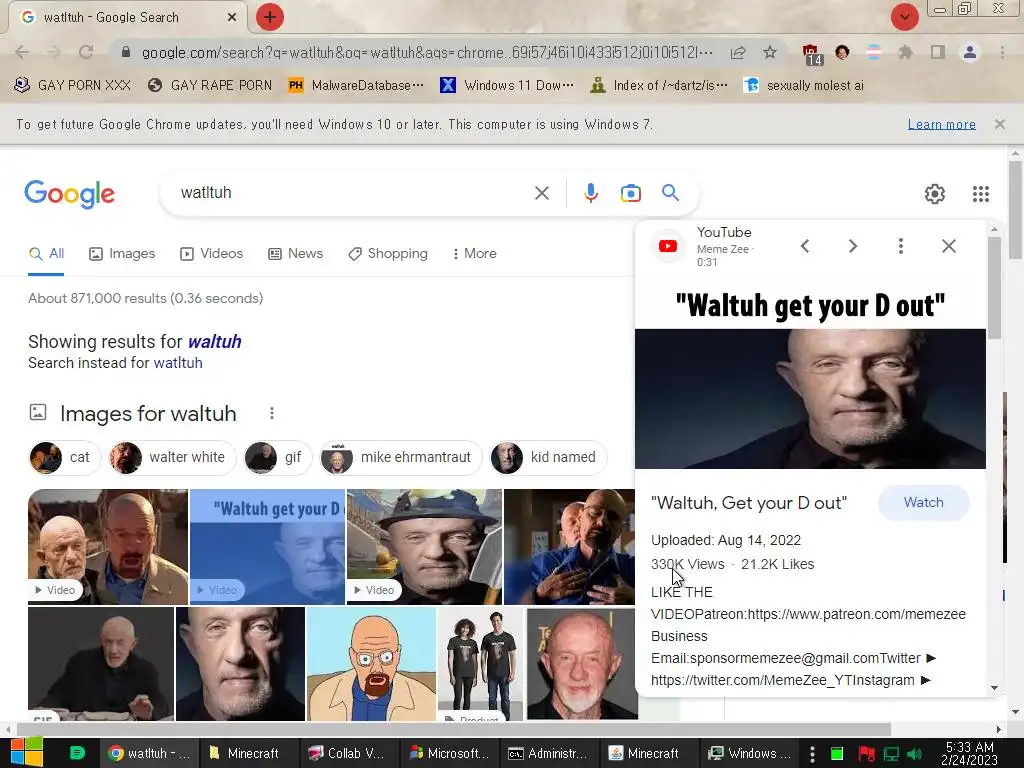This screenshot has width=1024, height=768.
Task: Select the mike ehrmantraut filter chip
Action: click(x=400, y=457)
